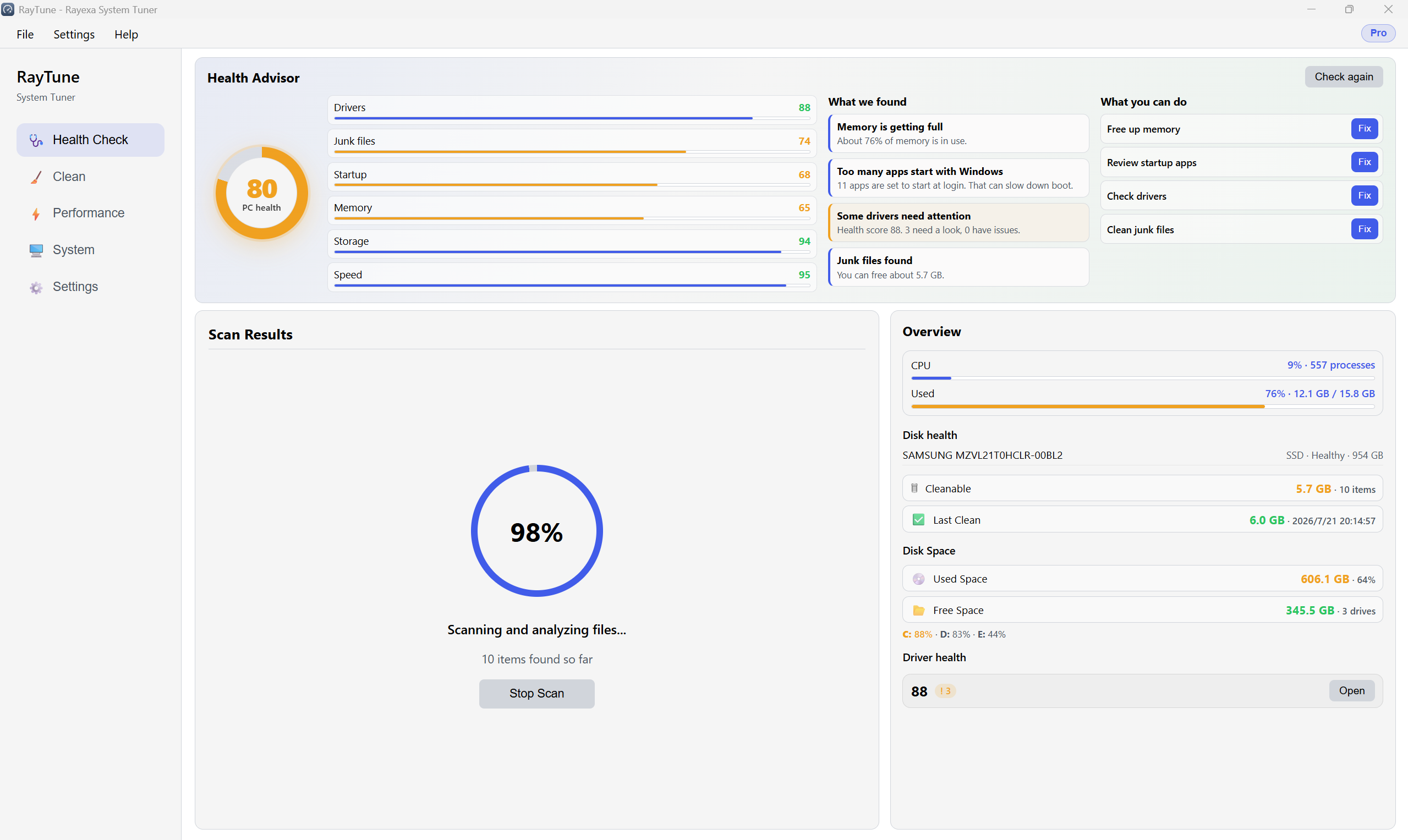
Task: Click the C: 88% drive usage text
Action: 917,634
